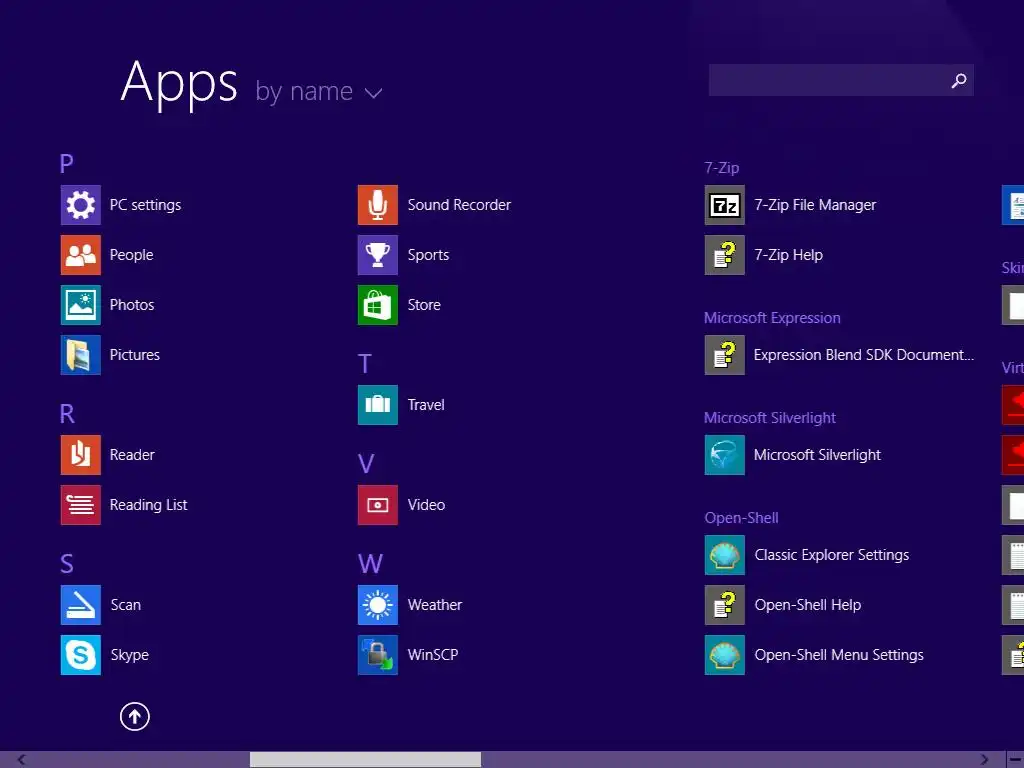Viewport: 1024px width, 768px height.
Task: Open the 7-Zip Help icon
Action: click(724, 255)
